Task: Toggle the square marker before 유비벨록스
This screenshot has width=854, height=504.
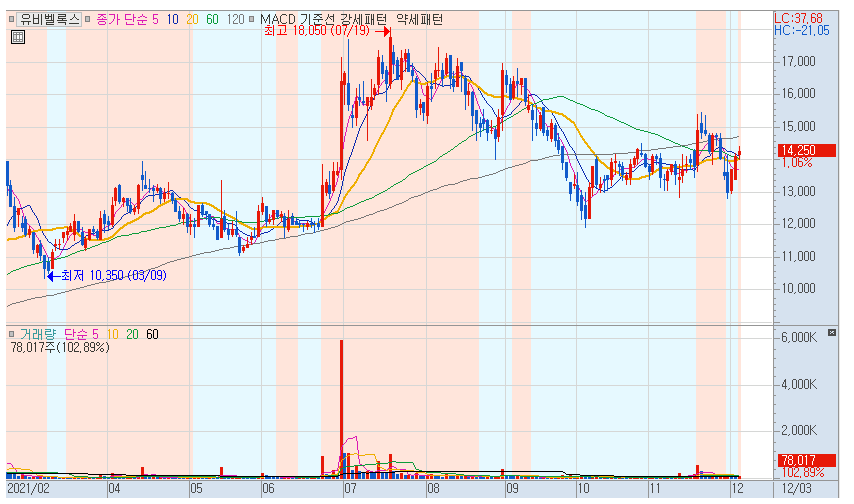Action: point(11,20)
